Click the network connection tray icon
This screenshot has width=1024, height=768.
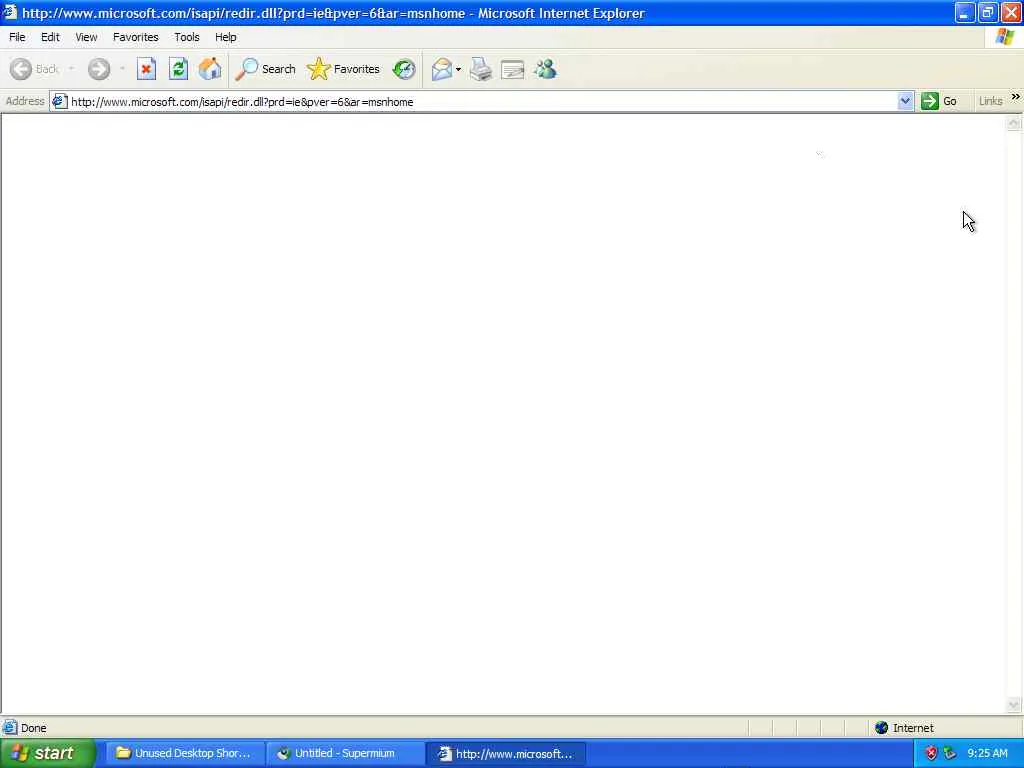tap(950, 754)
